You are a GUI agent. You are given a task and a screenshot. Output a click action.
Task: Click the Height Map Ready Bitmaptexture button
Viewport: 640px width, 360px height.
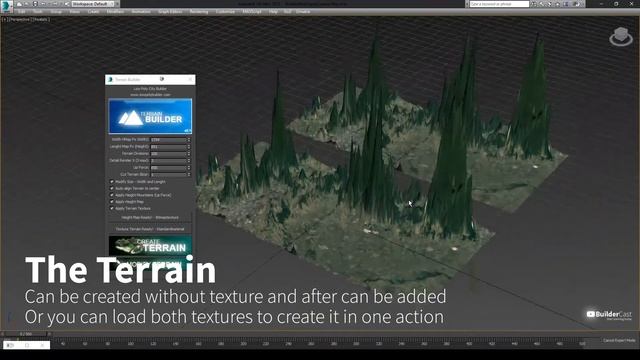click(x=150, y=218)
